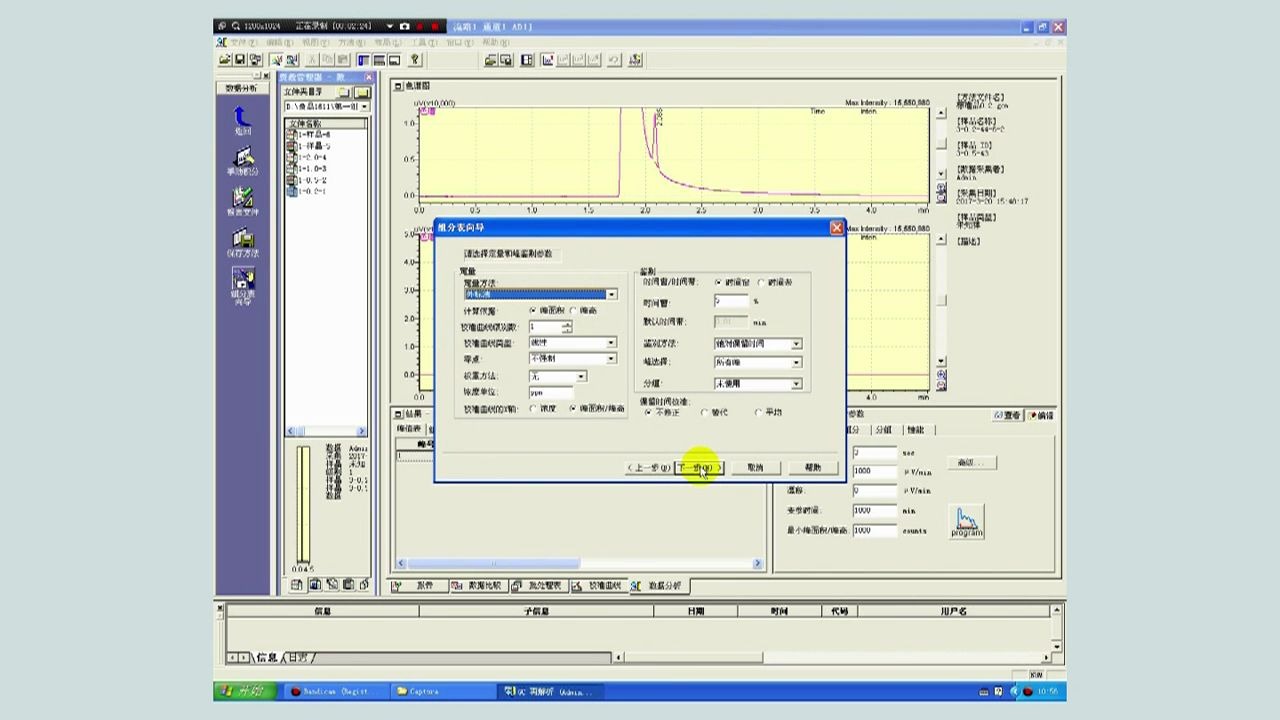Image resolution: width=1280 pixels, height=720 pixels.
Task: Open the 定量方法 dropdown
Action: point(611,294)
